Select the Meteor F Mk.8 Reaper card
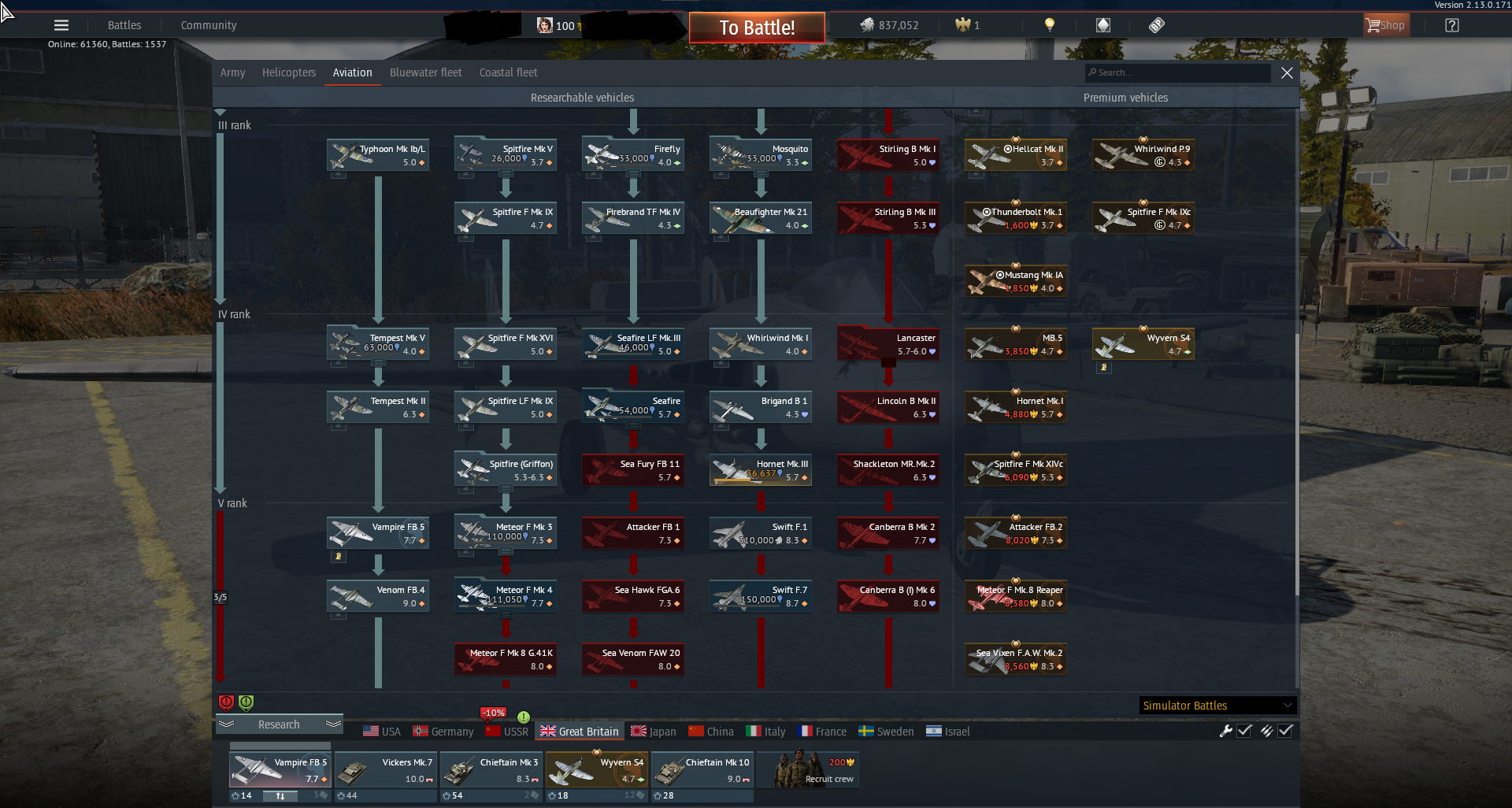 (x=1016, y=596)
